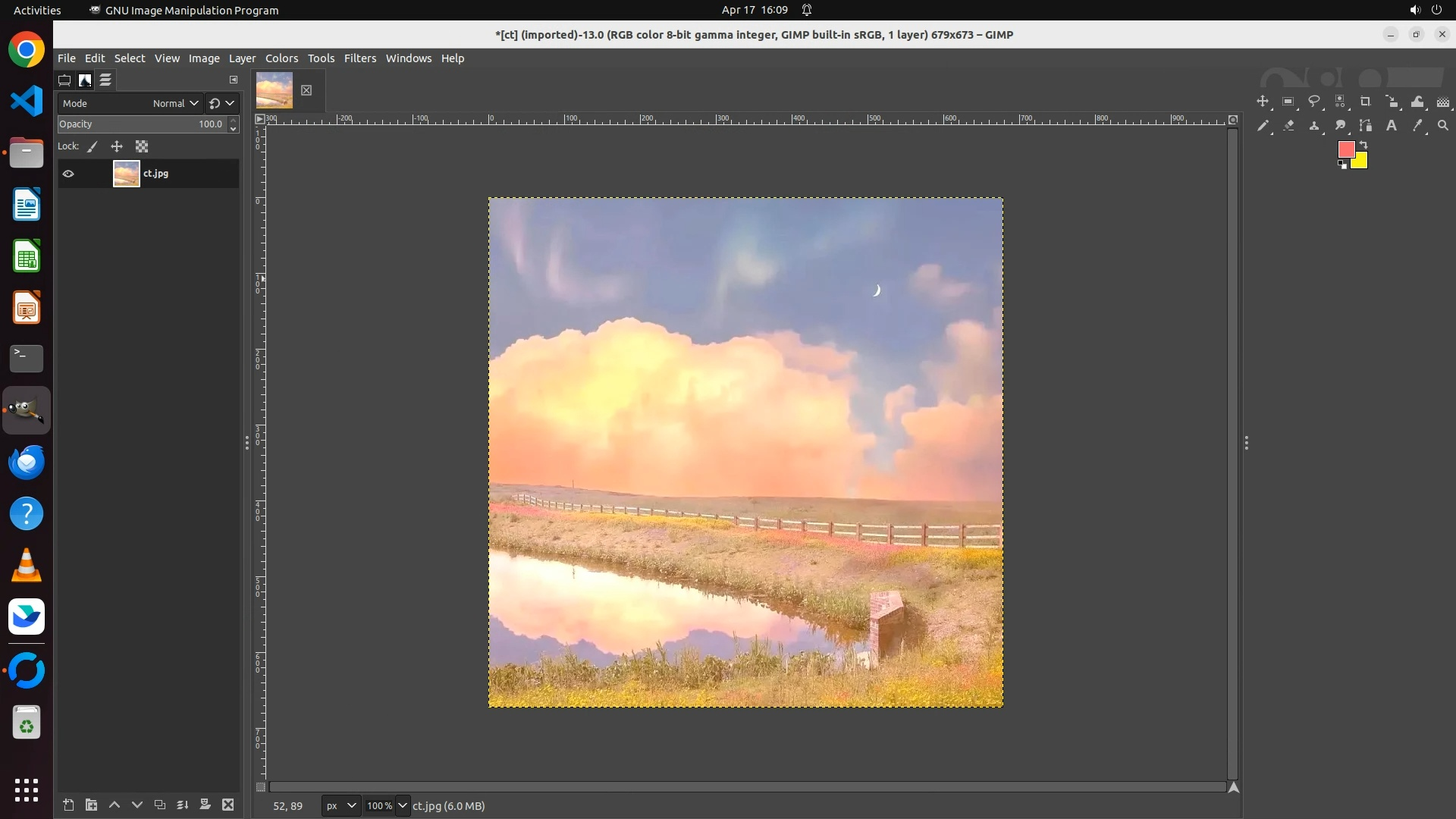Open the Colors menu
Screen dimensions: 1456x819
coord(281,58)
